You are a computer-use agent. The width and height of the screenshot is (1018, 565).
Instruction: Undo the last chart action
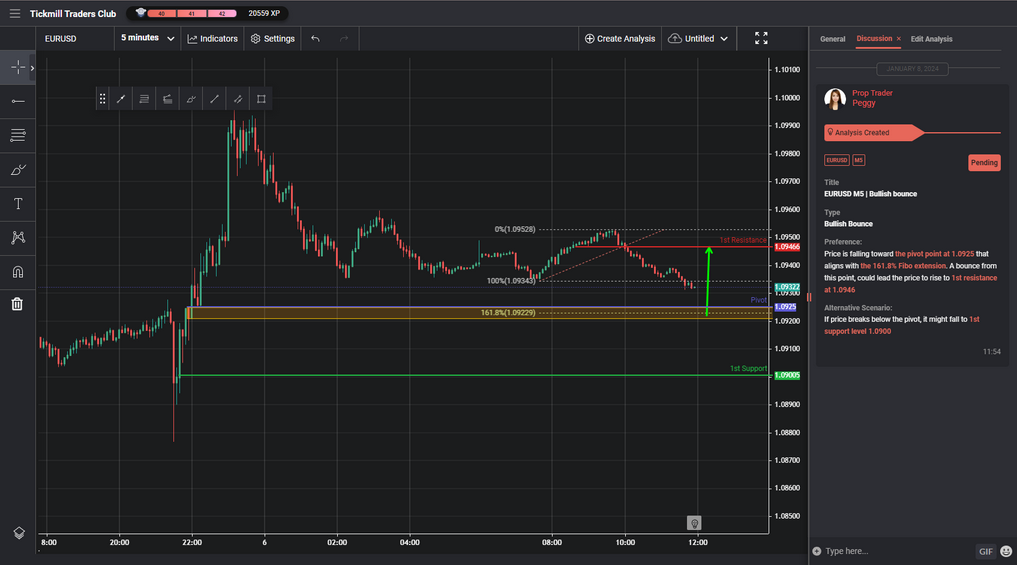315,39
